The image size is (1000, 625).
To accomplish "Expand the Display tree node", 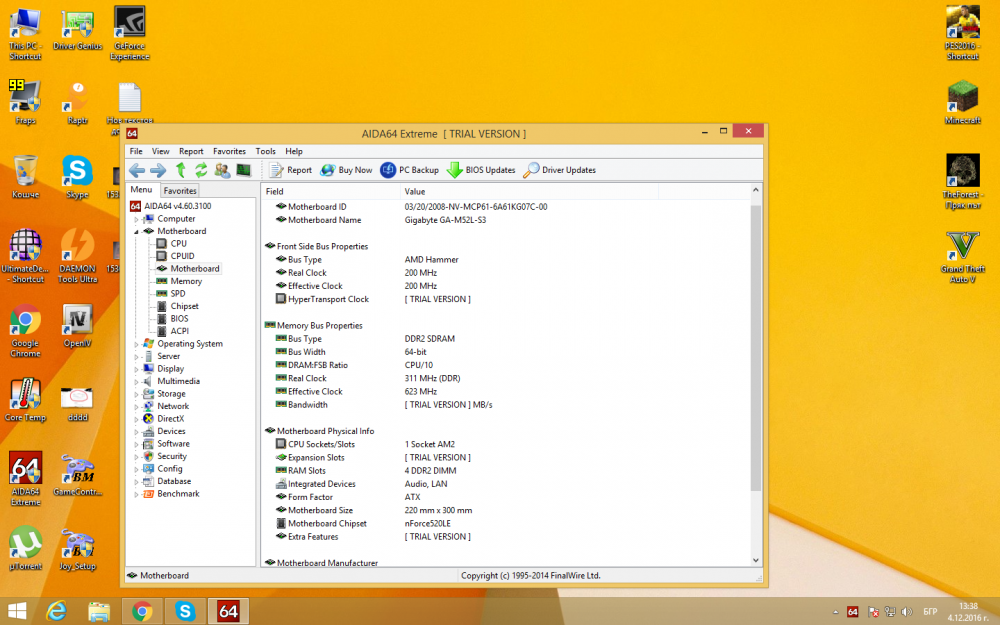I will click(136, 369).
